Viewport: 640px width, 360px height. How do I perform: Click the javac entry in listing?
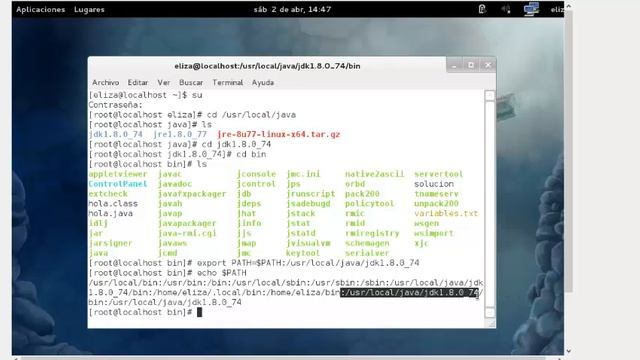170,174
